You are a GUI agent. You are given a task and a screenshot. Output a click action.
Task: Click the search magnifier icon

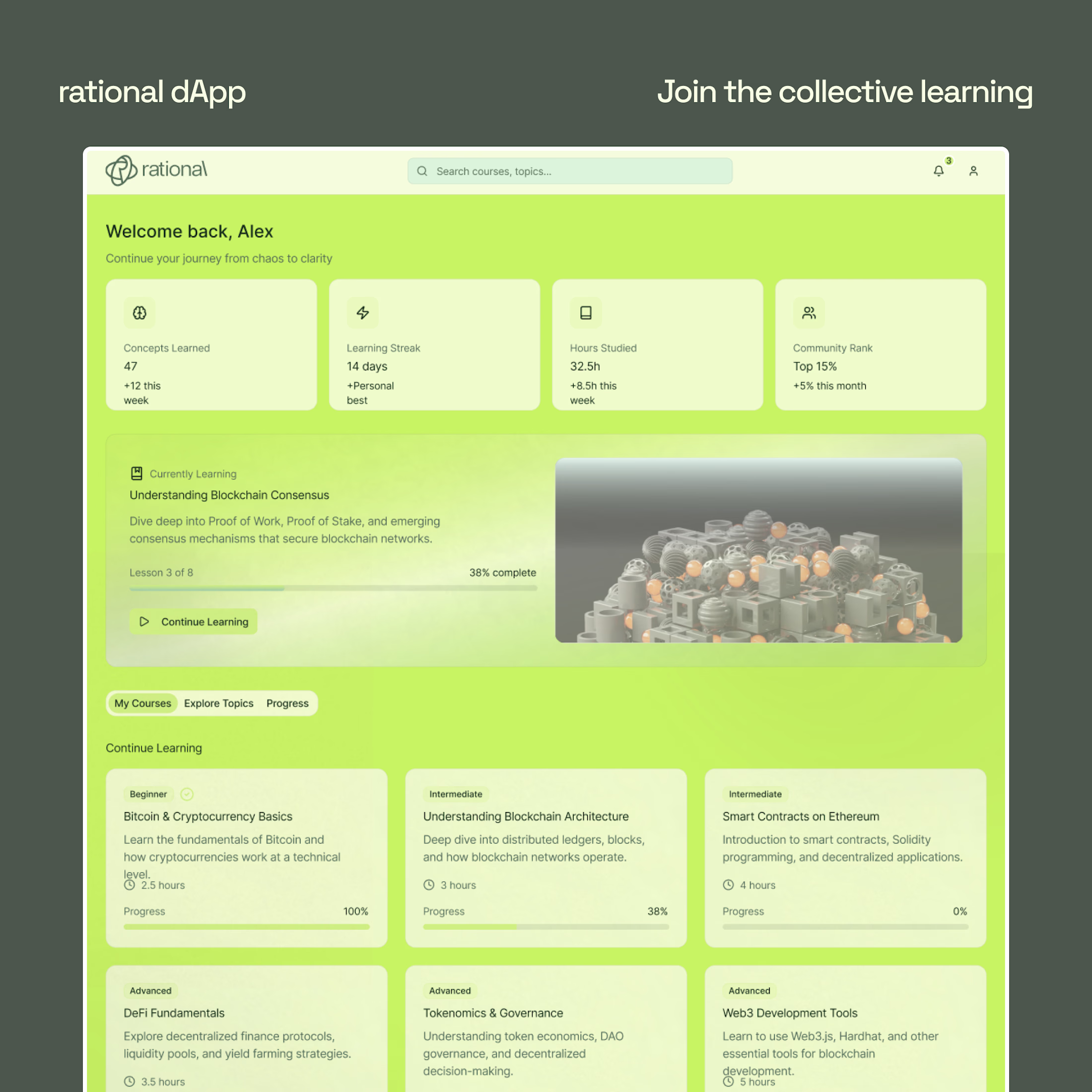click(x=422, y=171)
